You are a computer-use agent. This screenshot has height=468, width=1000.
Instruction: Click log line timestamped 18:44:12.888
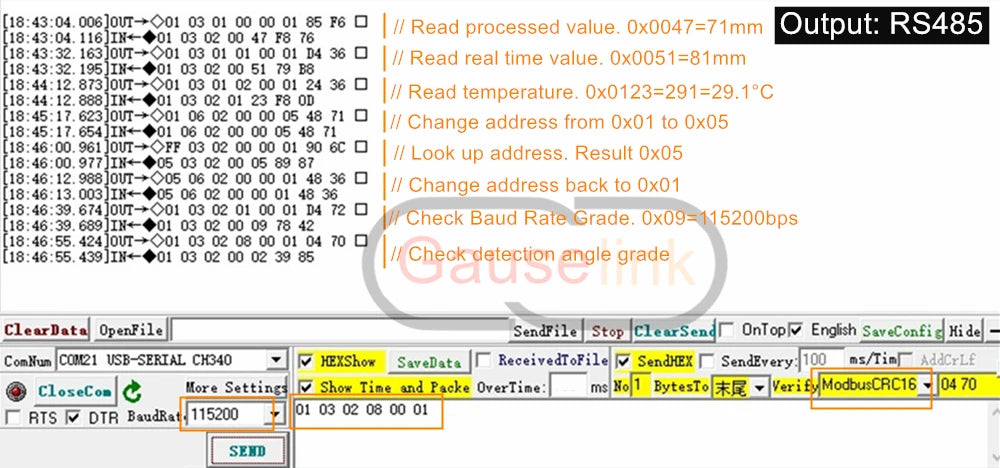coord(158,100)
